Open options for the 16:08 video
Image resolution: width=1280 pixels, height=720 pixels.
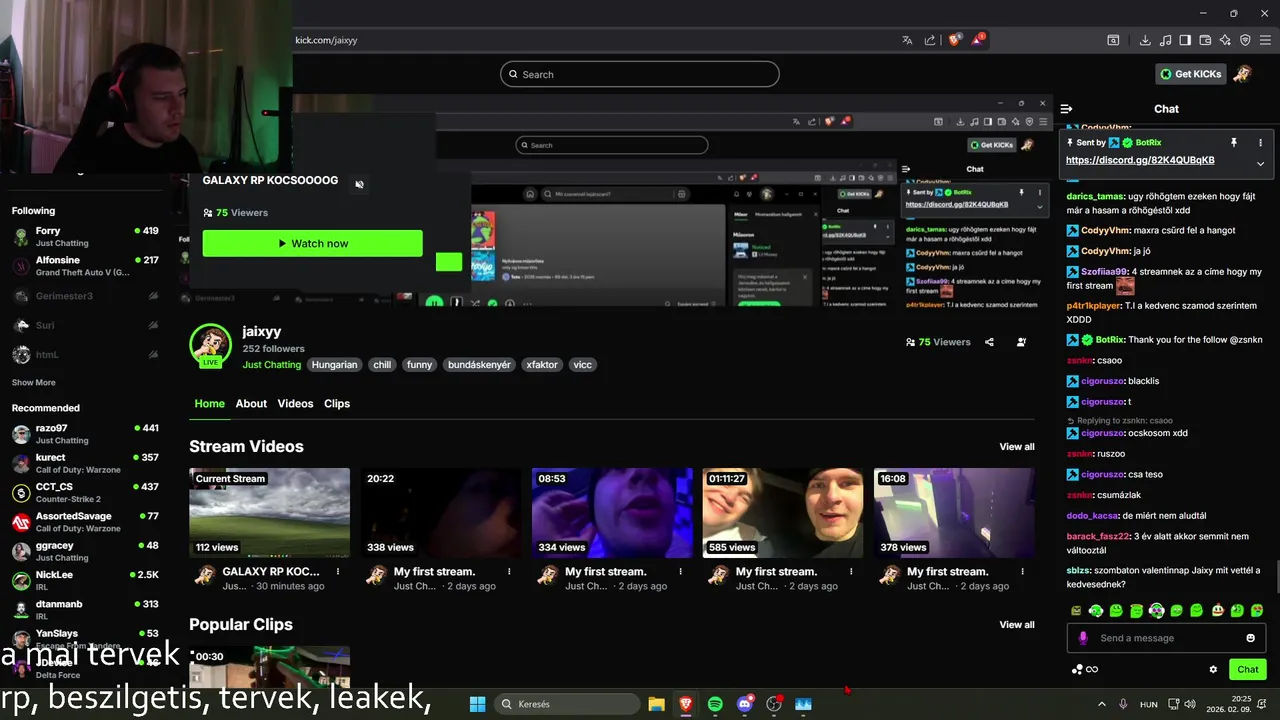point(1022,572)
